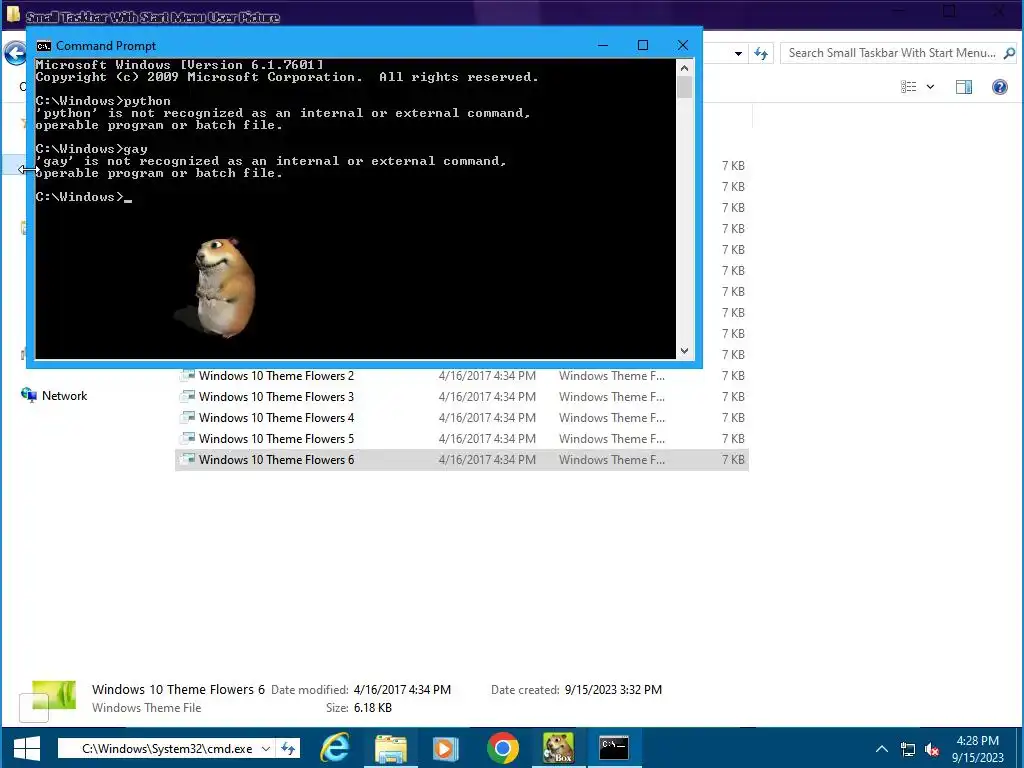Launch Google Chrome from the taskbar
This screenshot has width=1024, height=768.
[x=502, y=748]
